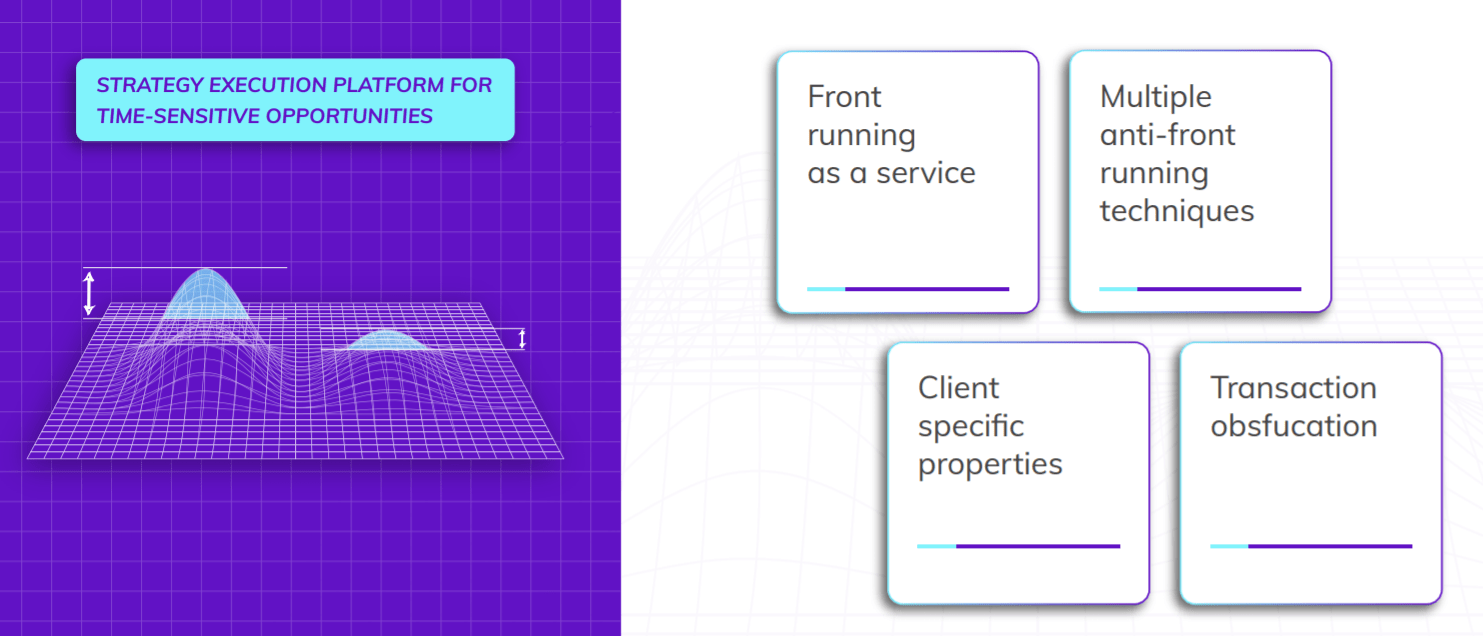
Task: Click cyan bar segment in Multiple anti-front card
Action: click(x=1118, y=289)
